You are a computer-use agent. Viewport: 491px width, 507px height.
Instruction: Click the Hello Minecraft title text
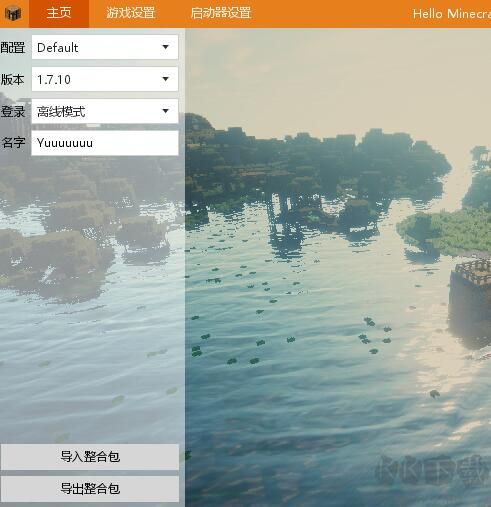(452, 14)
